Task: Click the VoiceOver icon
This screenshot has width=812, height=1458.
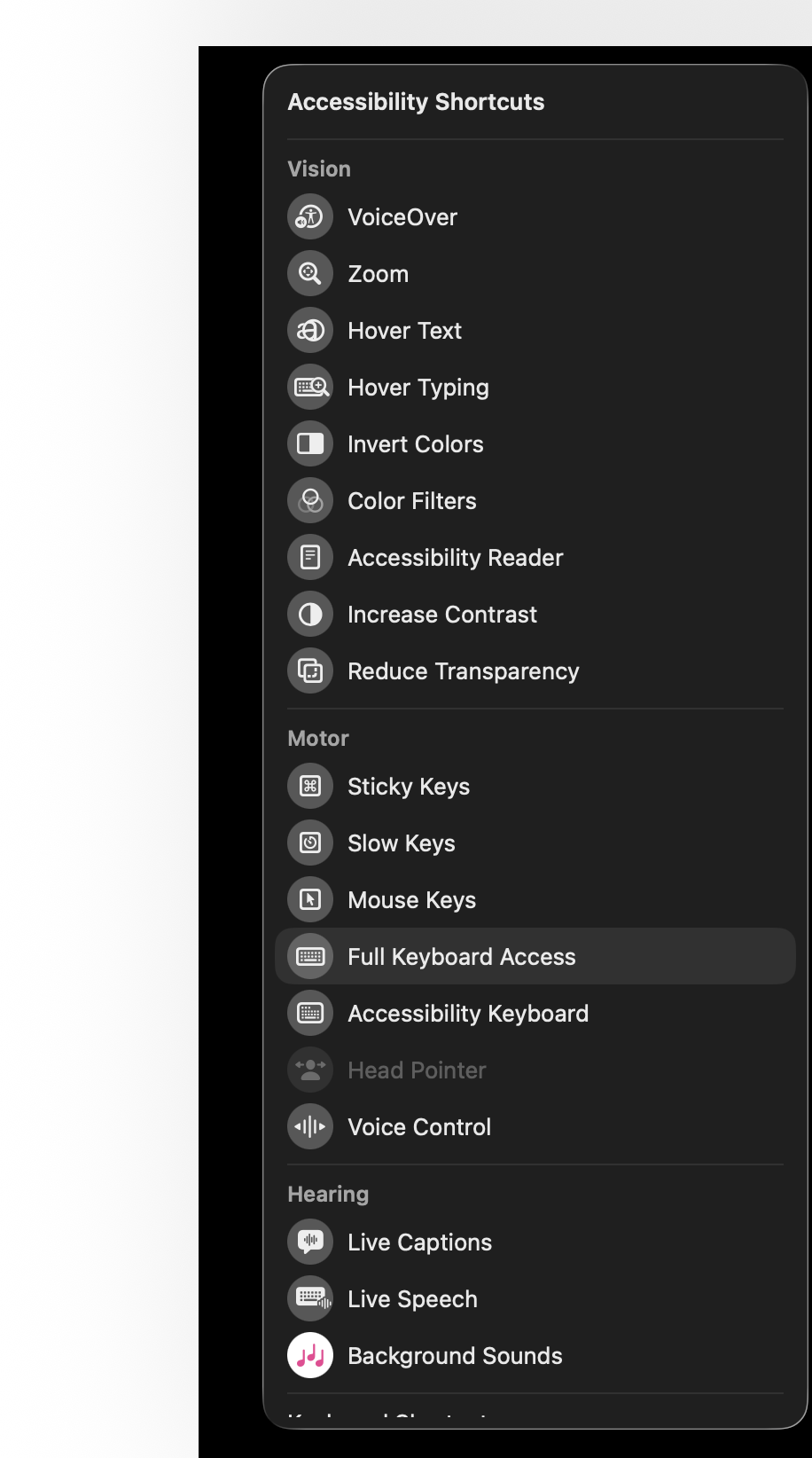Action: [310, 217]
